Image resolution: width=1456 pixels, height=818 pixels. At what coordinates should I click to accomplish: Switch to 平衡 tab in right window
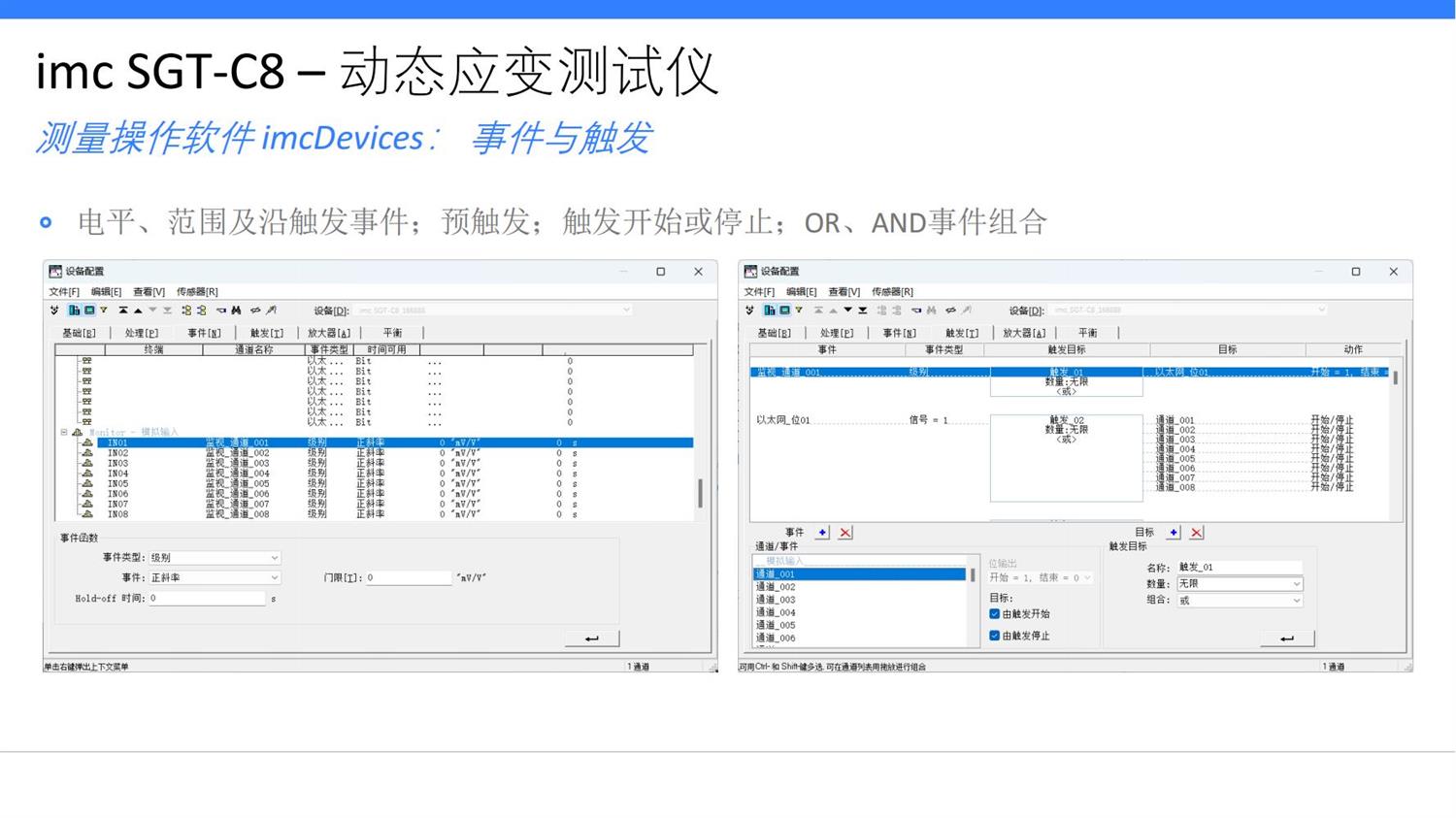tap(1087, 333)
